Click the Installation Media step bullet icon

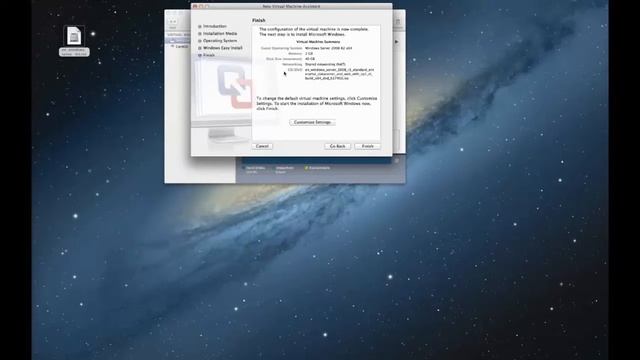pyautogui.click(x=200, y=34)
